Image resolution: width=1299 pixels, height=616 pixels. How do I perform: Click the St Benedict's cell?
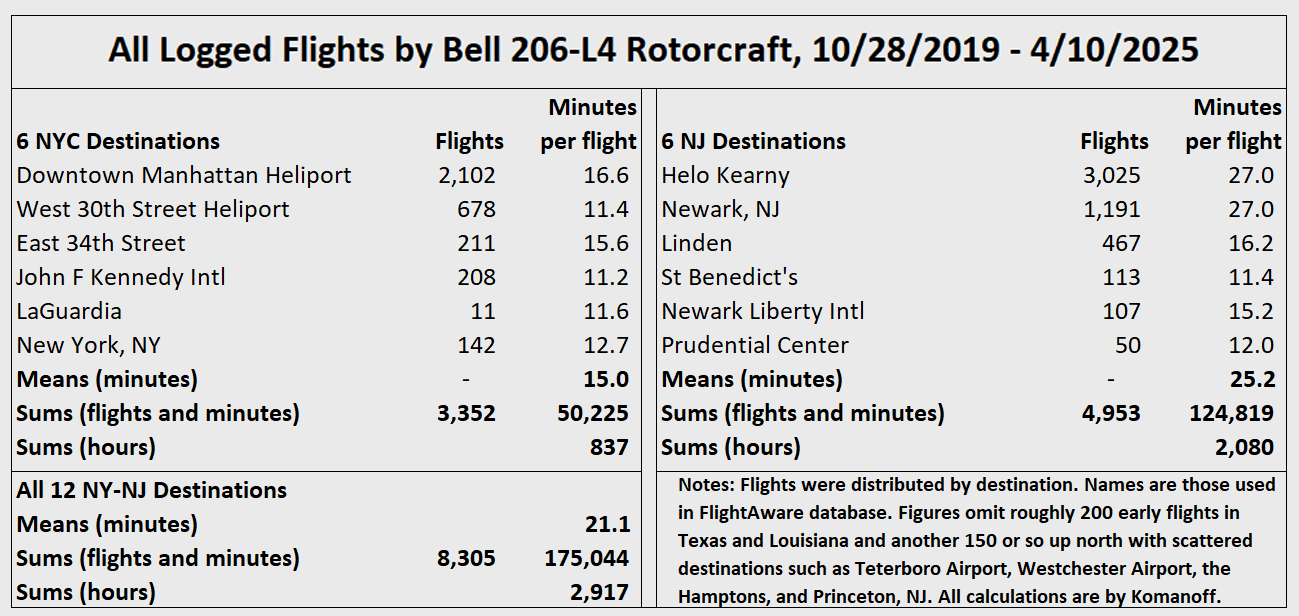pos(729,278)
